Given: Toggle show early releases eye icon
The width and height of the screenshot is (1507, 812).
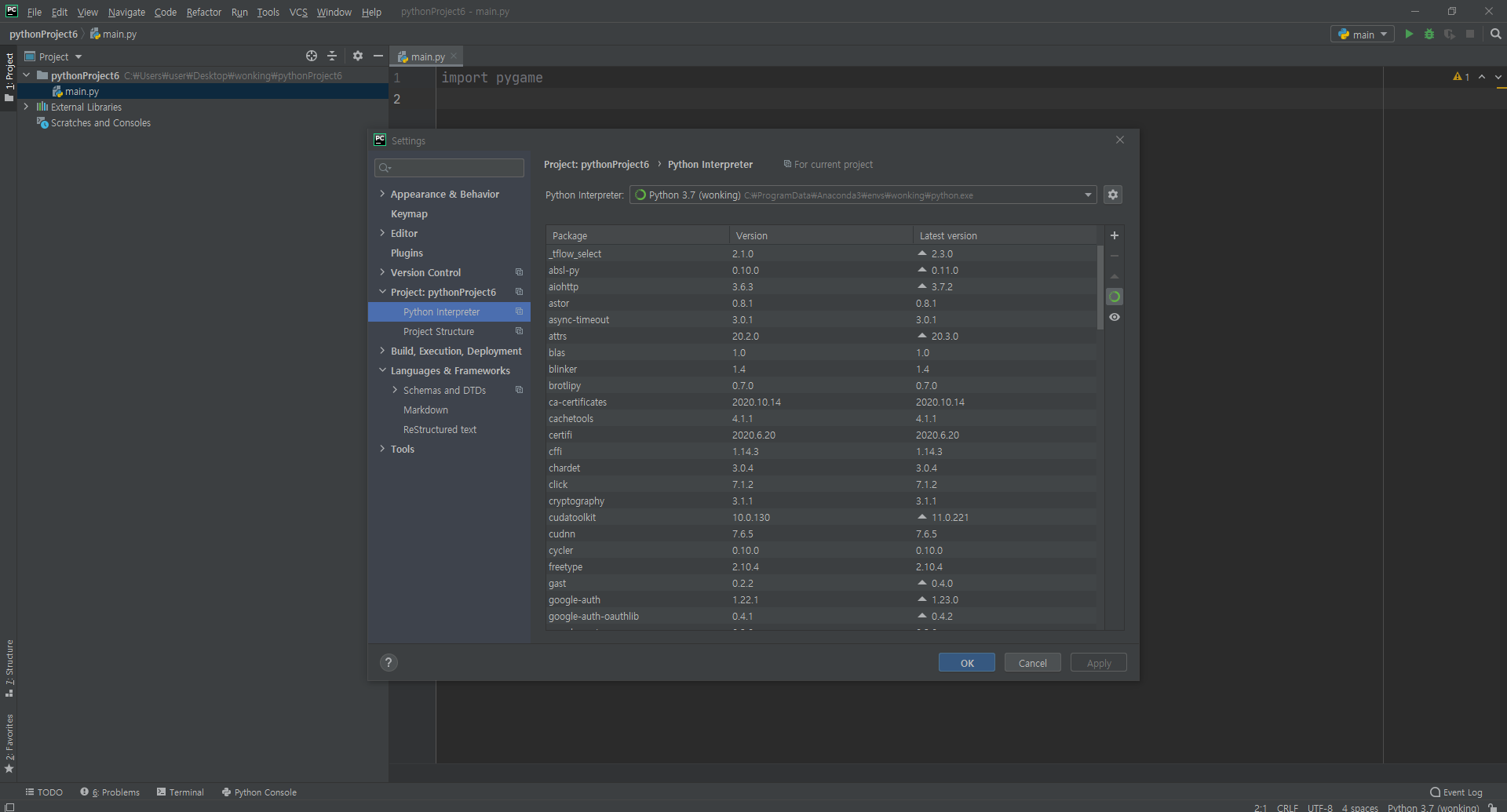Looking at the screenshot, I should 1114,317.
